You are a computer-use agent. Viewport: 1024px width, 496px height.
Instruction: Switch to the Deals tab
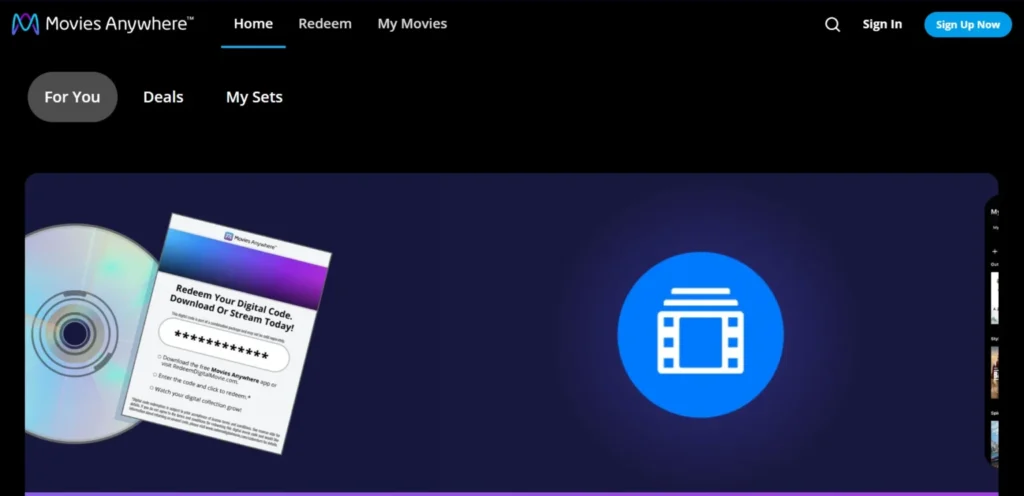pyautogui.click(x=163, y=97)
